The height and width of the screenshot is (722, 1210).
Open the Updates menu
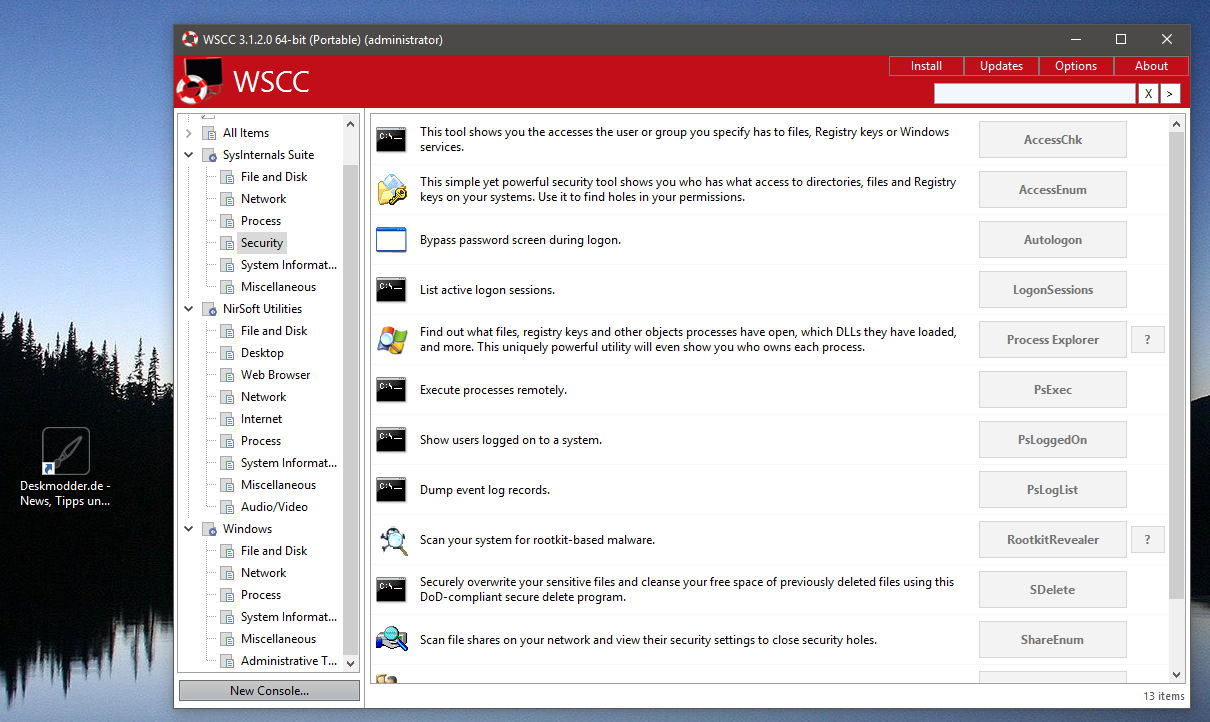(x=1001, y=66)
